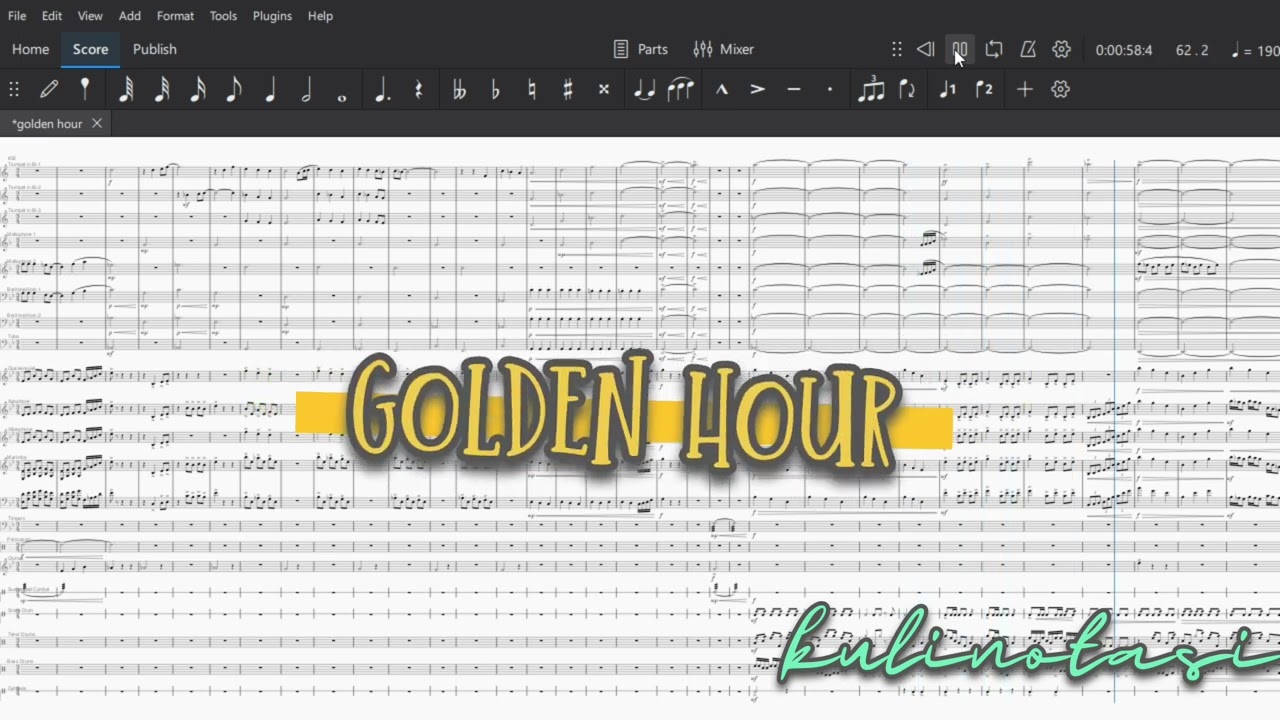Select the eighth note duration
Image resolution: width=1280 pixels, height=720 pixels.
coord(234,90)
